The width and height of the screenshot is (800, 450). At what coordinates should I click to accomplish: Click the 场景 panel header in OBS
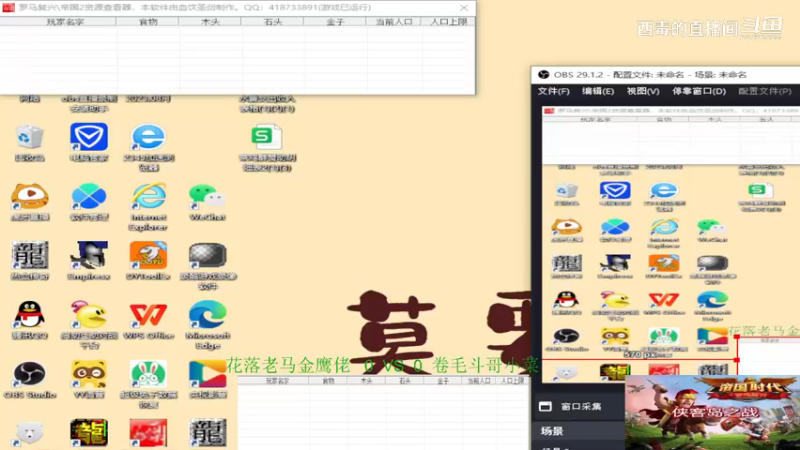(552, 431)
